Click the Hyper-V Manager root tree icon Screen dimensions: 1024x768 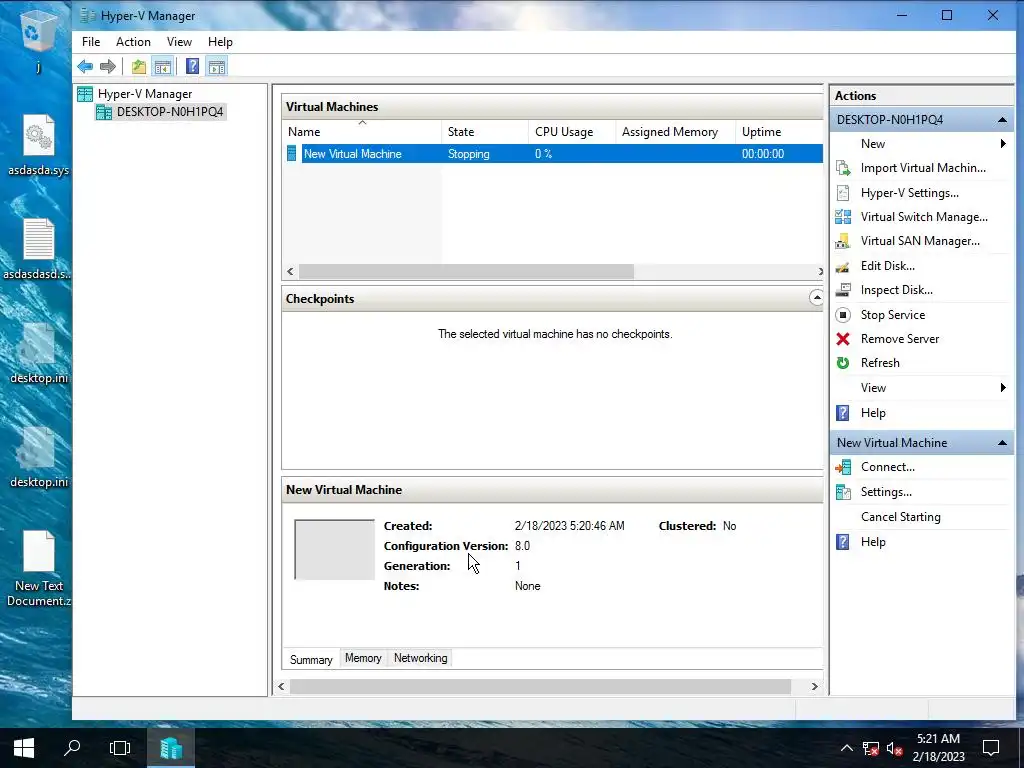pos(85,94)
